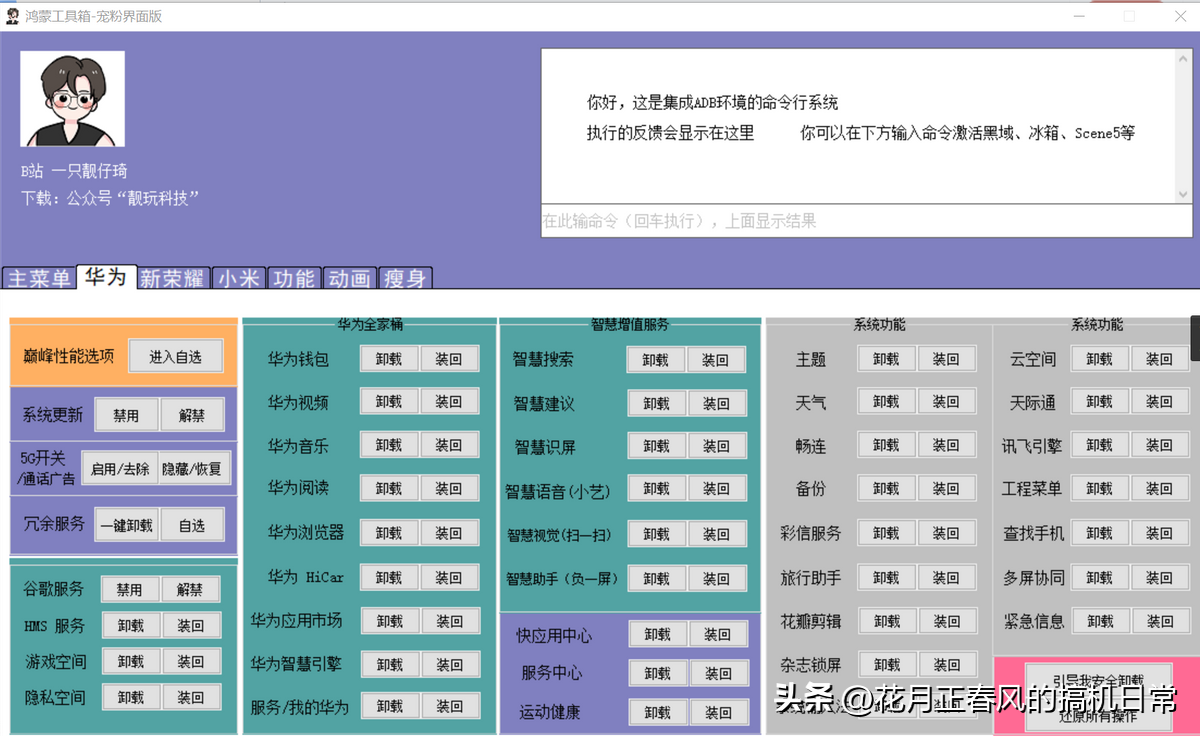The image size is (1200, 736).
Task: Uninstall 主题
Action: 886,358
